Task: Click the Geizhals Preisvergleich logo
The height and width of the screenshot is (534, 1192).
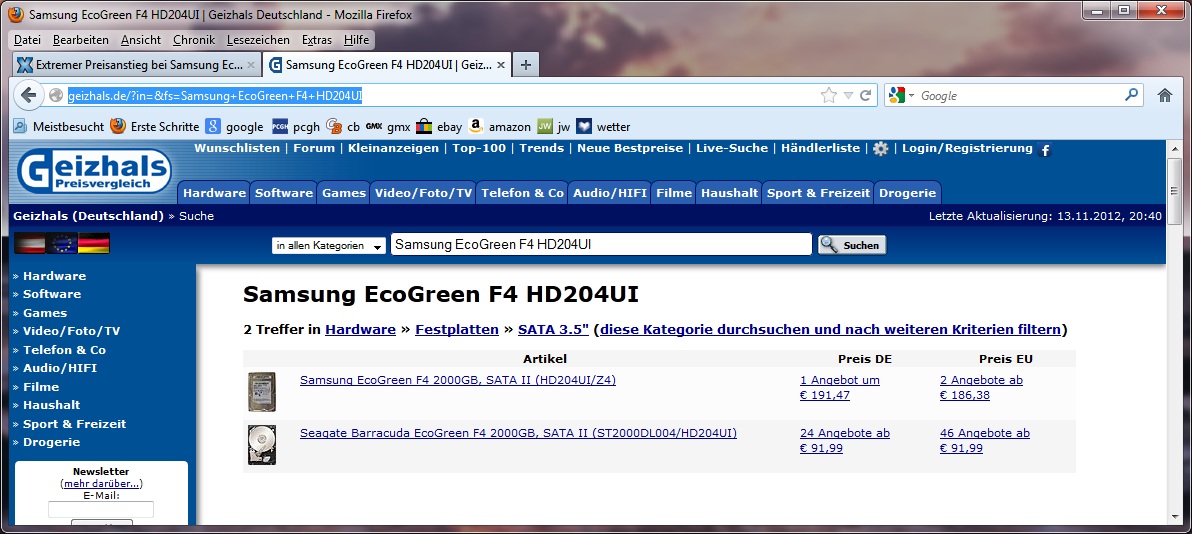Action: 94,171
